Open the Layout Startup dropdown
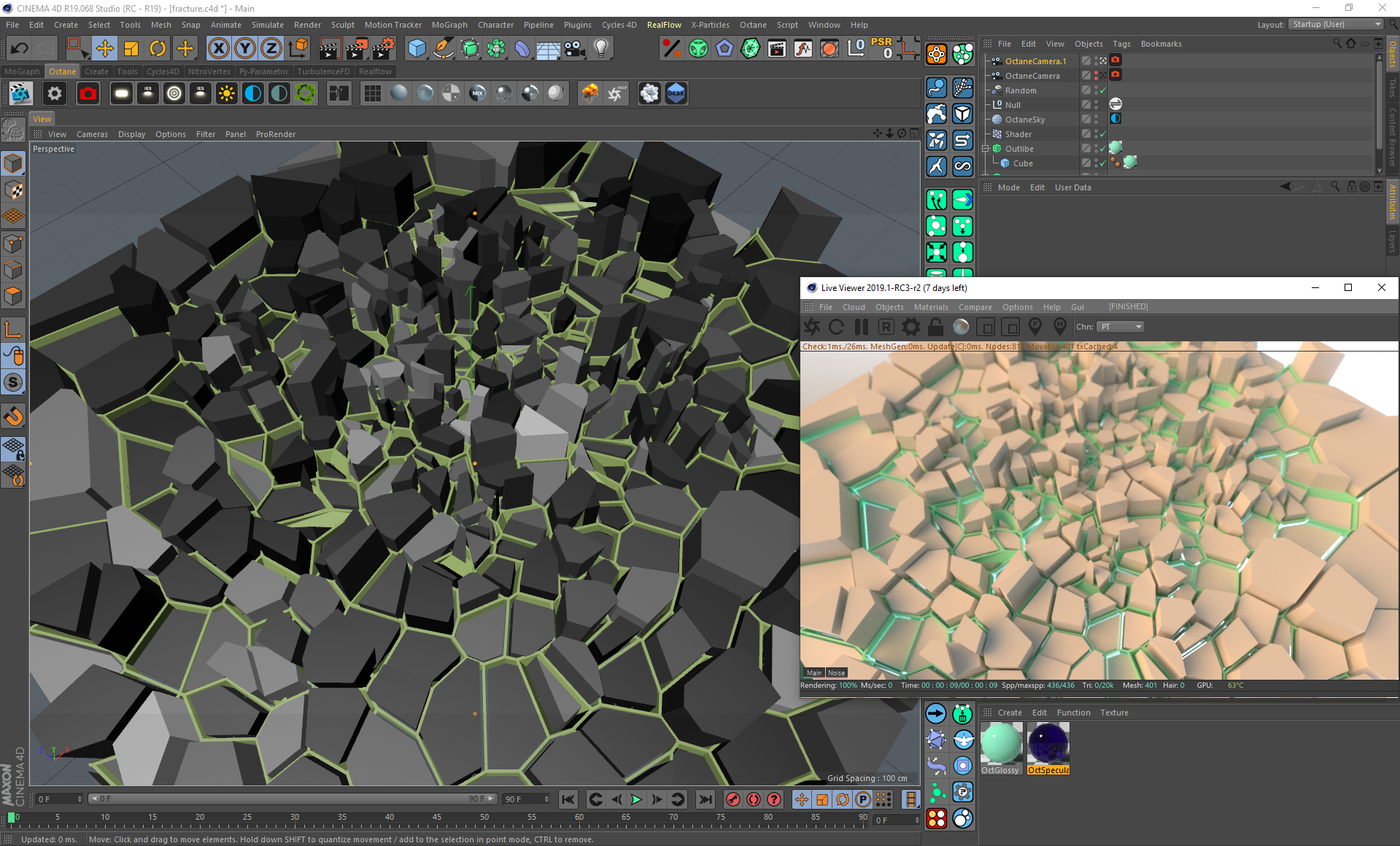The height and width of the screenshot is (846, 1400). click(x=1337, y=24)
